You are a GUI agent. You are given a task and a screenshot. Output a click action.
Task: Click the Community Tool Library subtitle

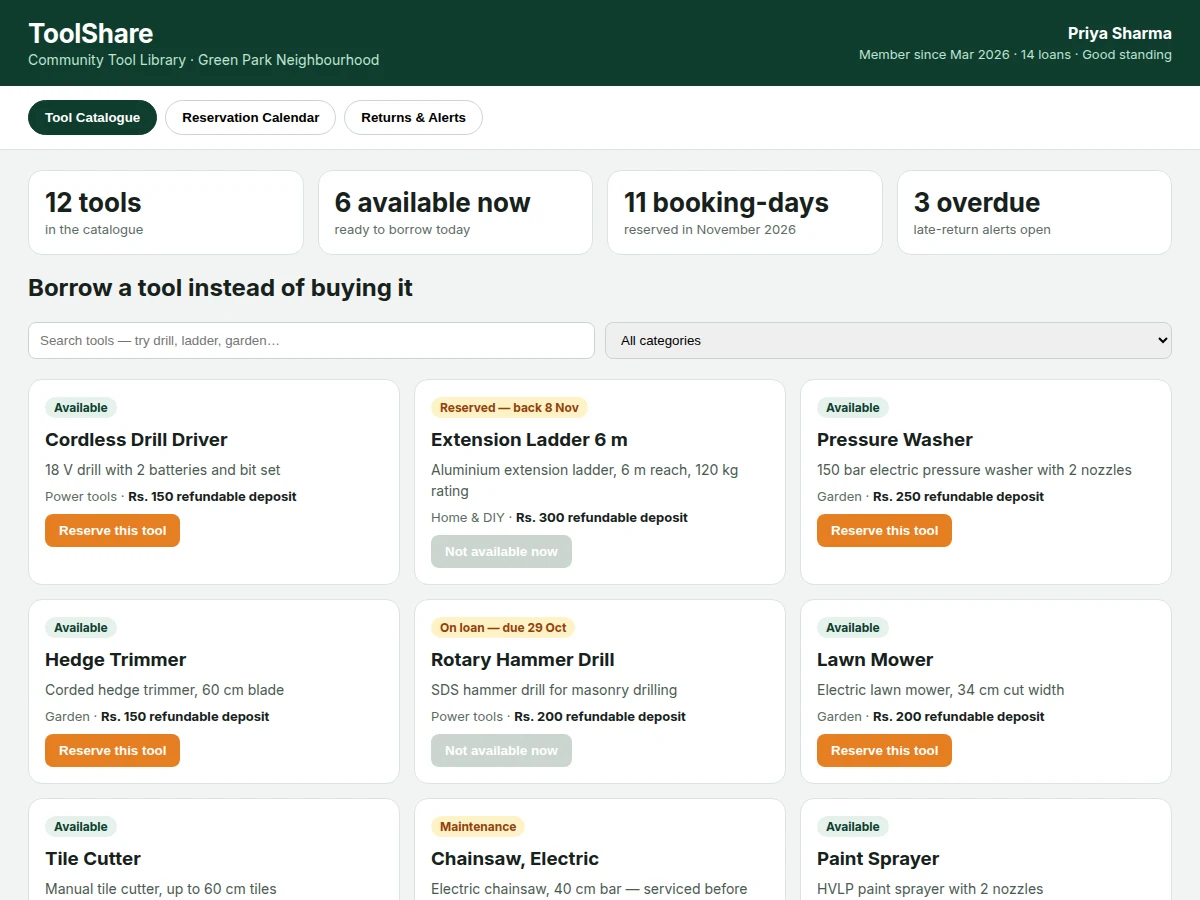[x=203, y=60]
